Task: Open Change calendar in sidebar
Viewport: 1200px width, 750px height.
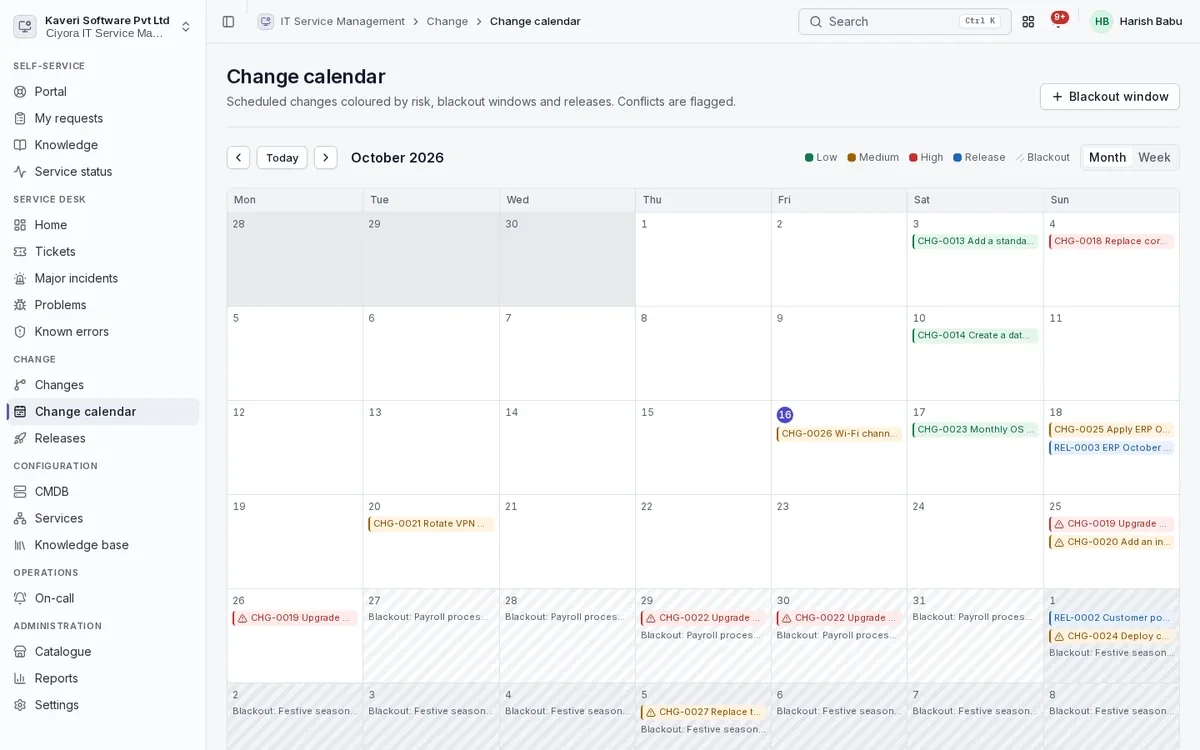Action: (103, 412)
